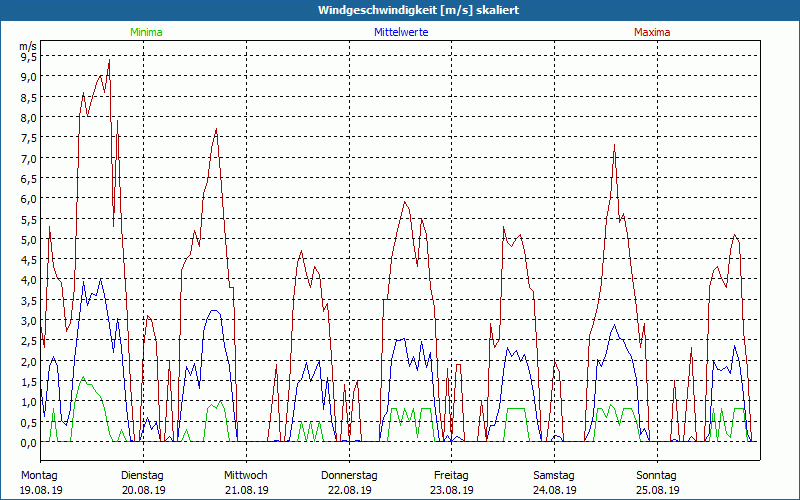This screenshot has width=800, height=500.
Task: Click the m/s unit label
Action: tap(28, 46)
